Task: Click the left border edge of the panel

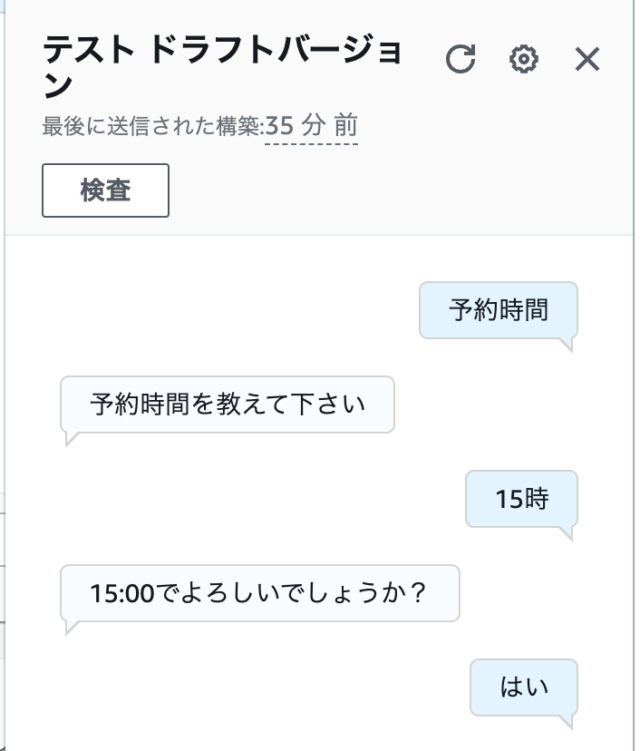Action: click(5, 376)
